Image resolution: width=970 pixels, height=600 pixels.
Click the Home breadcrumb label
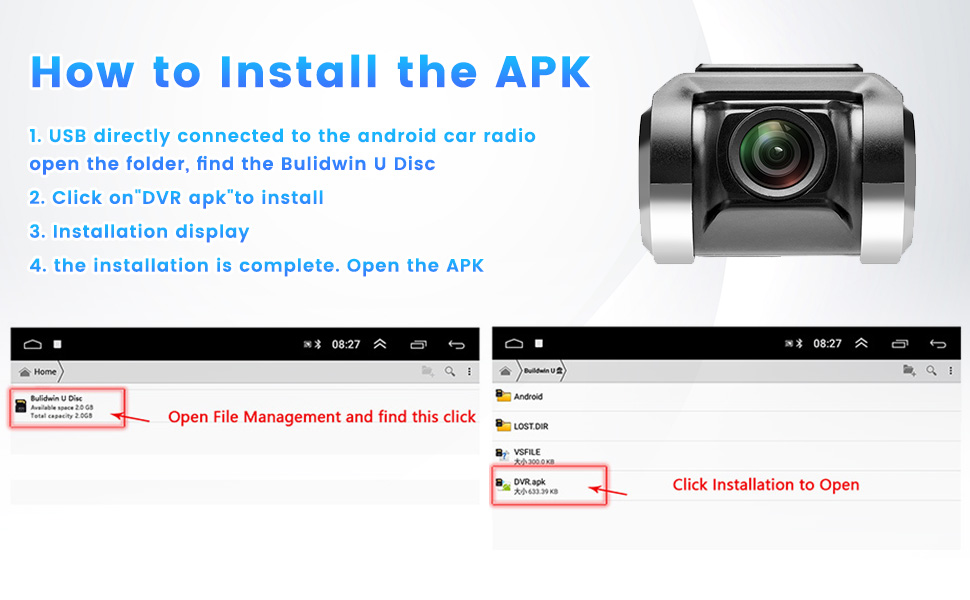click(x=45, y=372)
